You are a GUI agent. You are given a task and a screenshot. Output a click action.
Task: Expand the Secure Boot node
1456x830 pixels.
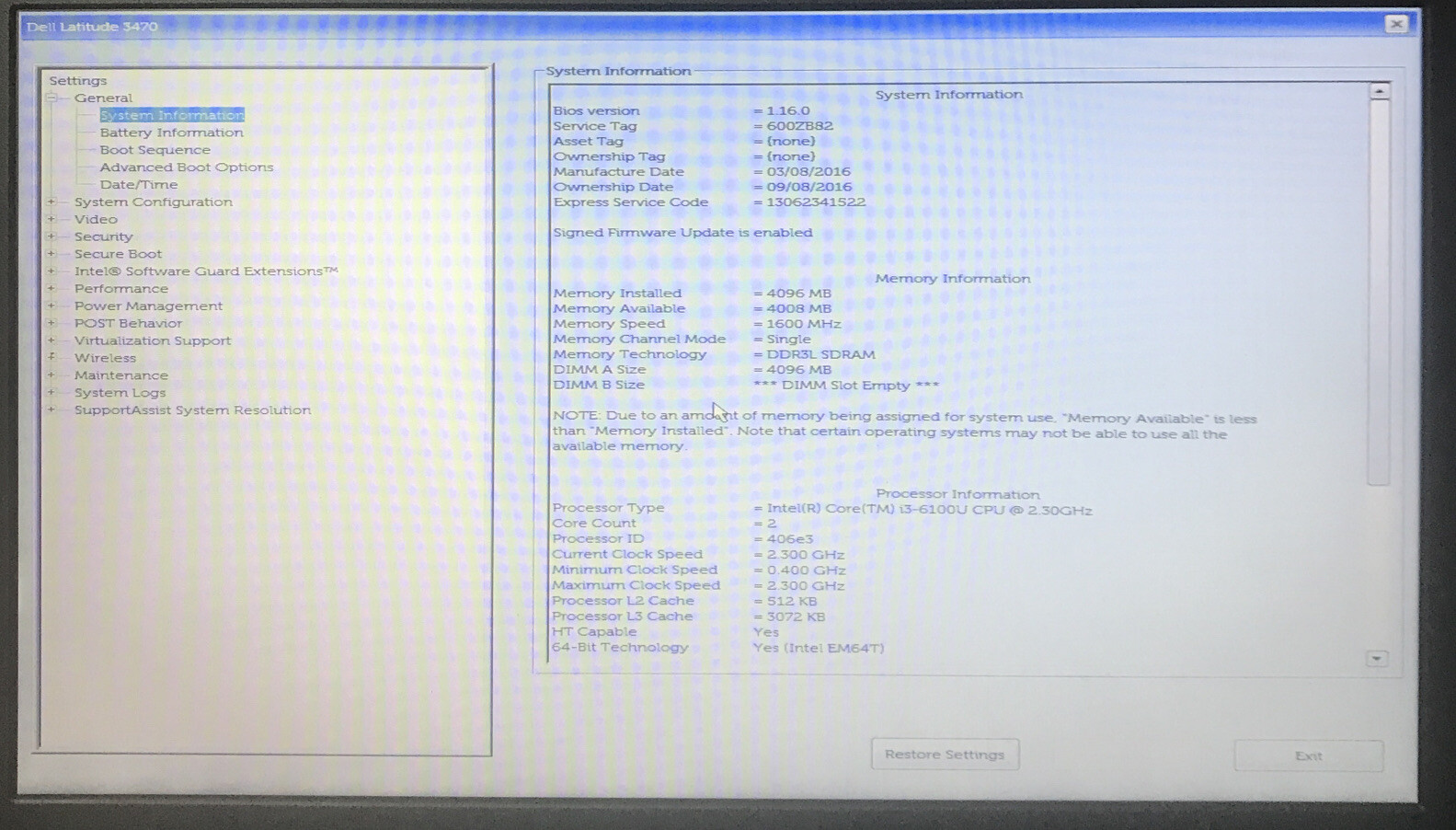(x=52, y=254)
